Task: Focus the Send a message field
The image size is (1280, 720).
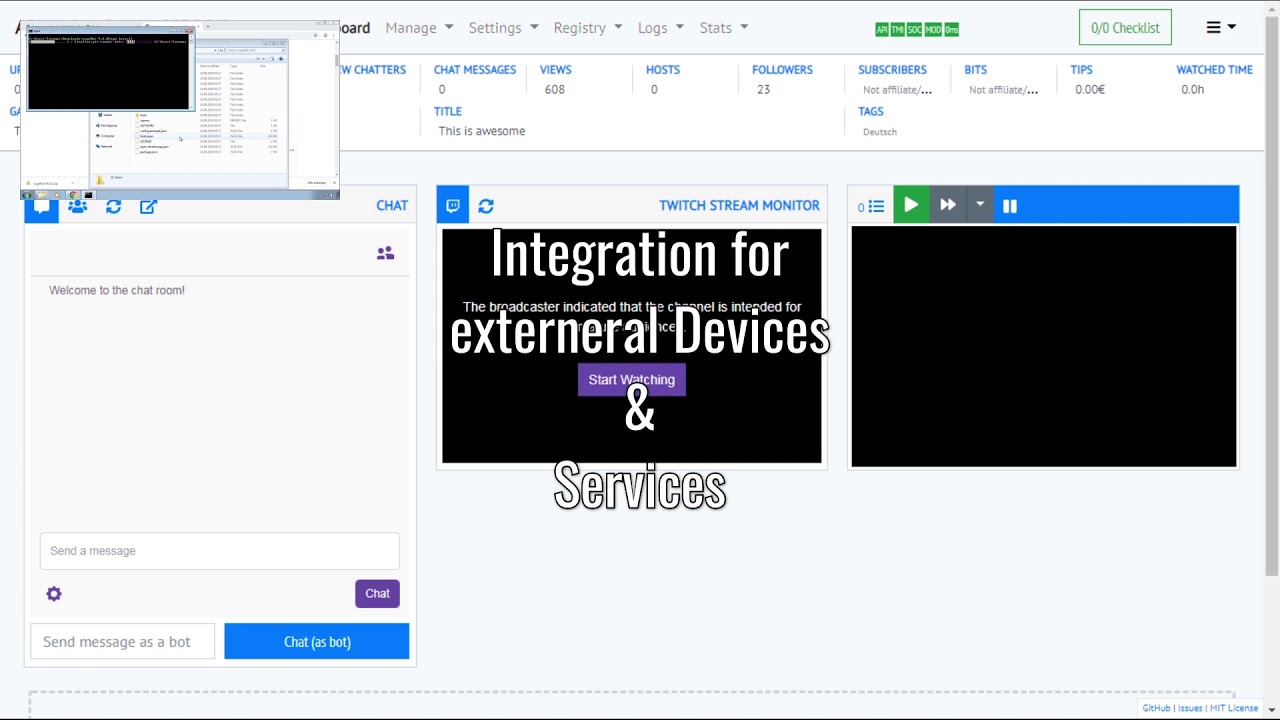Action: (x=220, y=551)
